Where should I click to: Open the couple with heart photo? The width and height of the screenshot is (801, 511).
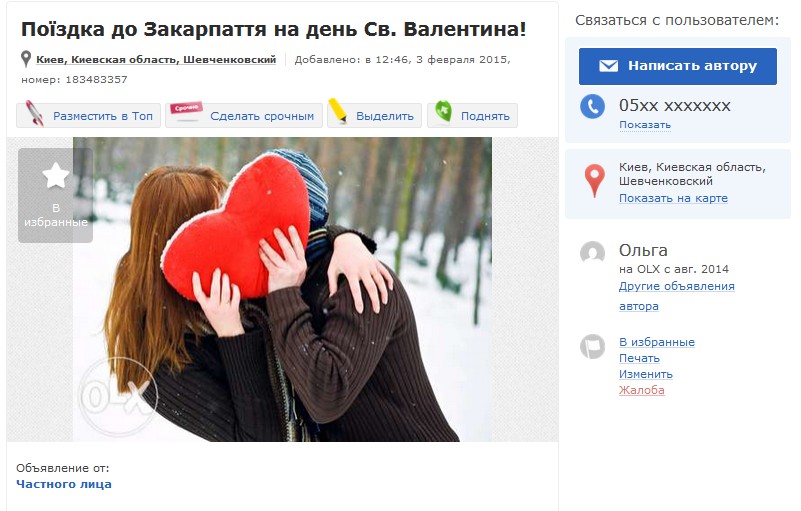coord(282,289)
